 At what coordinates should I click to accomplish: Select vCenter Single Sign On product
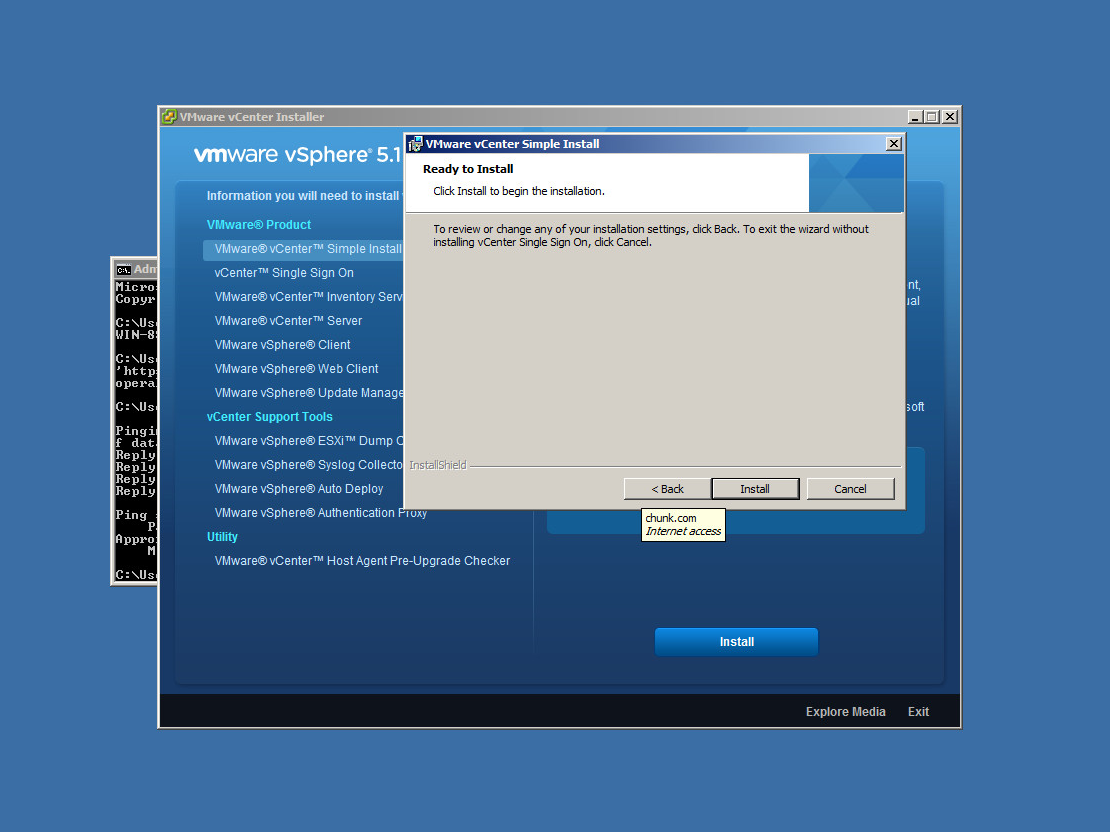click(284, 273)
